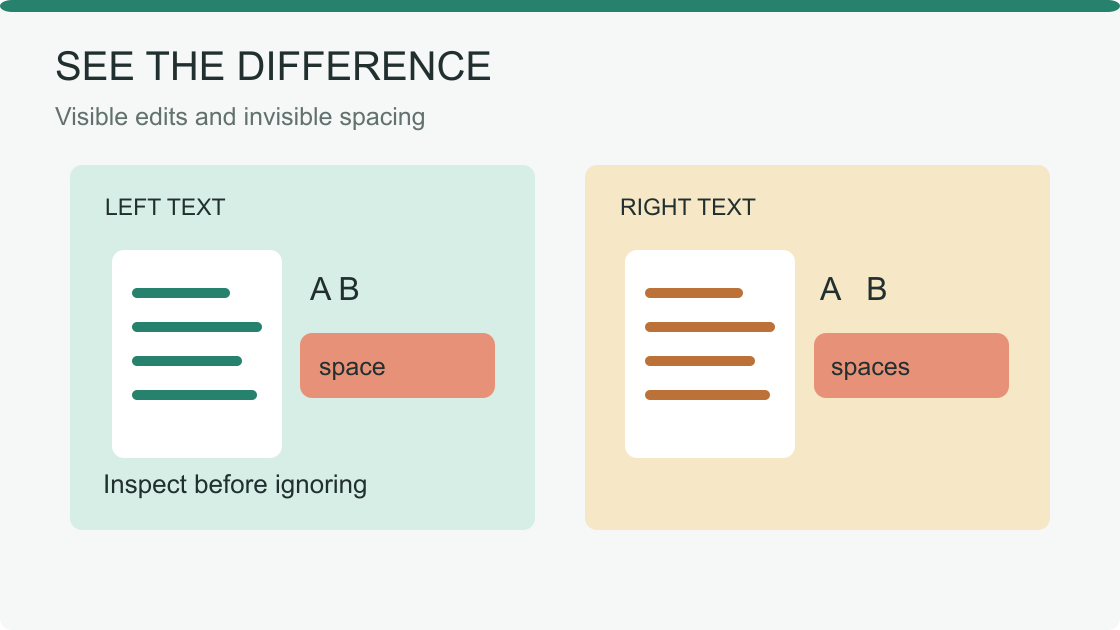Click the last green line in left document
Viewport: 1120px width, 630px height.
(x=194, y=395)
